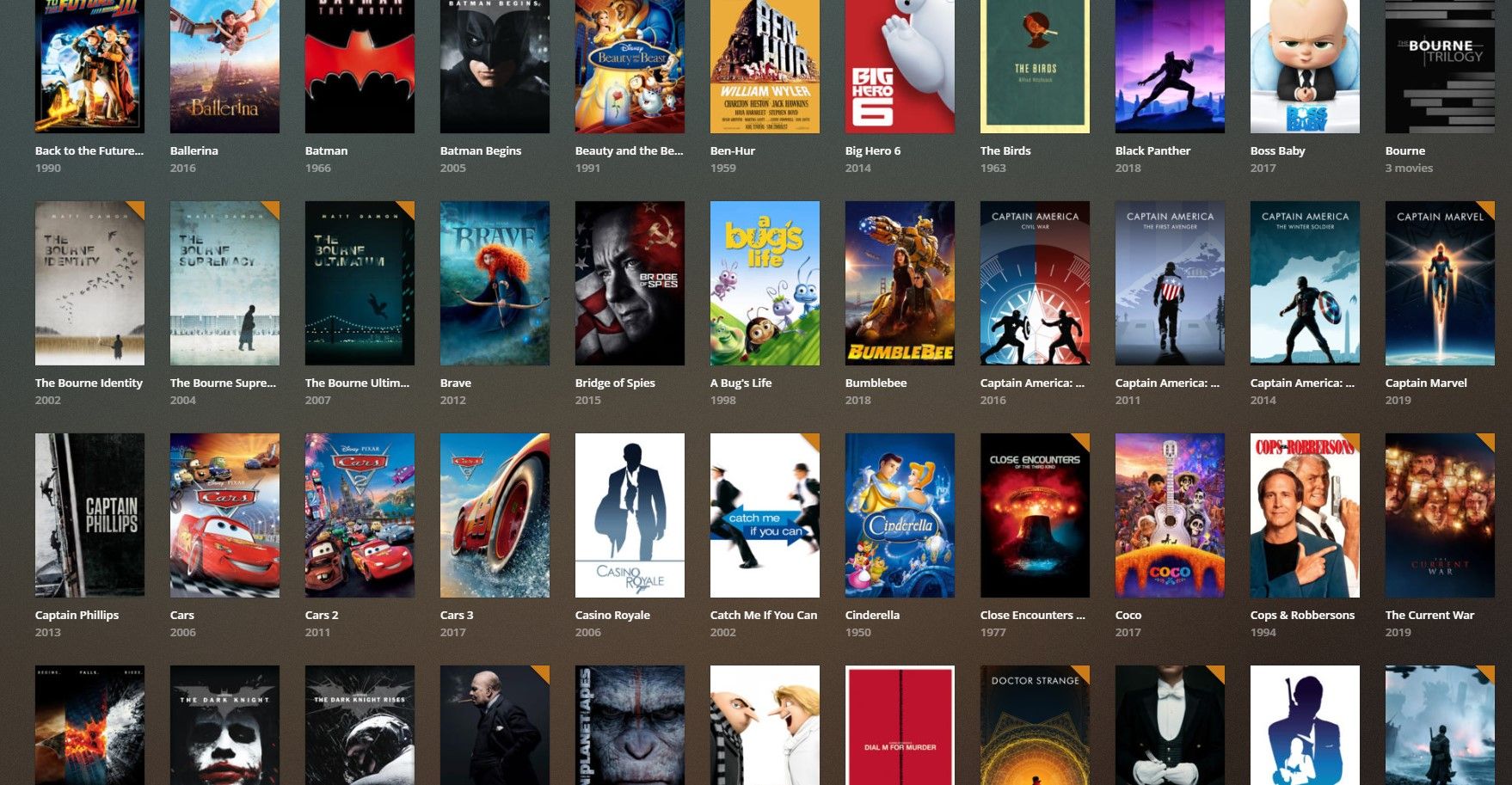Open the Brave movie poster

pos(495,283)
